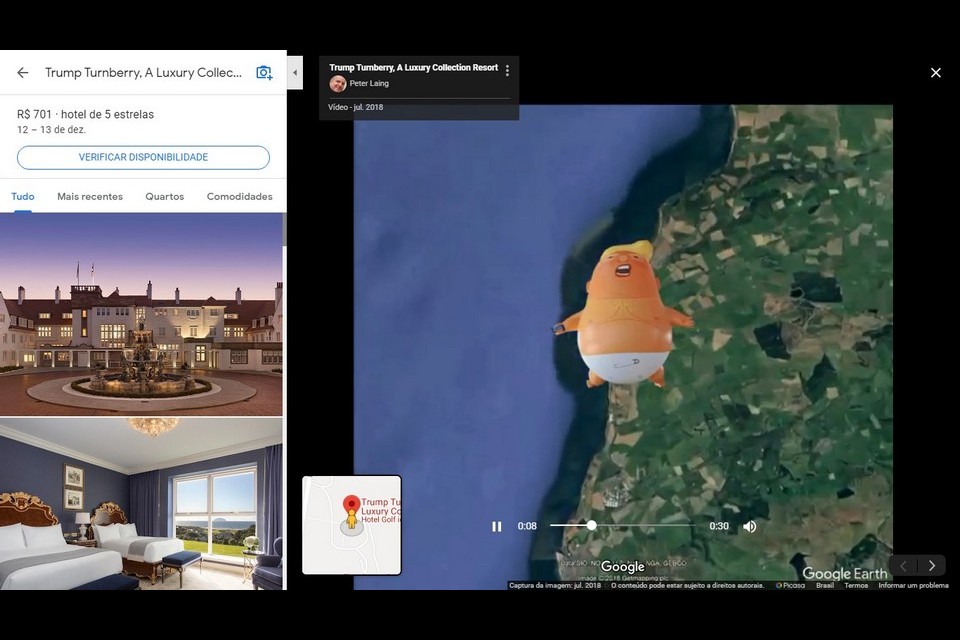Pause the video playback
Screen dimensions: 960x640
(497, 526)
